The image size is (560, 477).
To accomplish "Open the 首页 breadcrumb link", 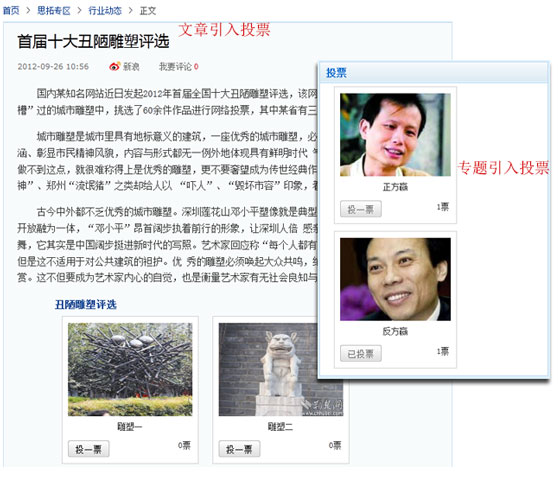I will pos(11,11).
